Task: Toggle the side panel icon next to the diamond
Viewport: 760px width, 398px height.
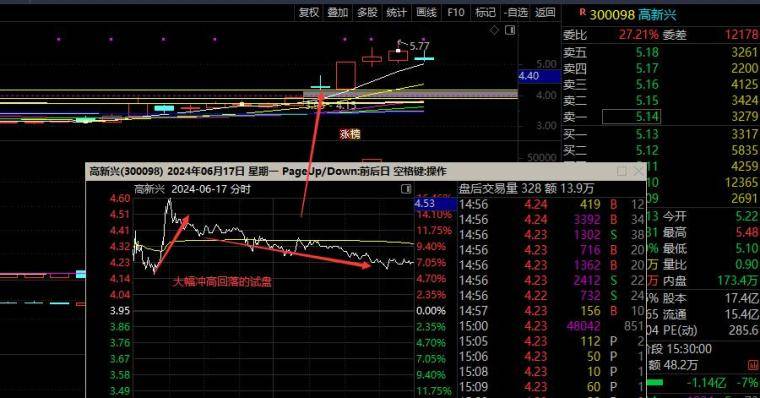Action: click(510, 30)
